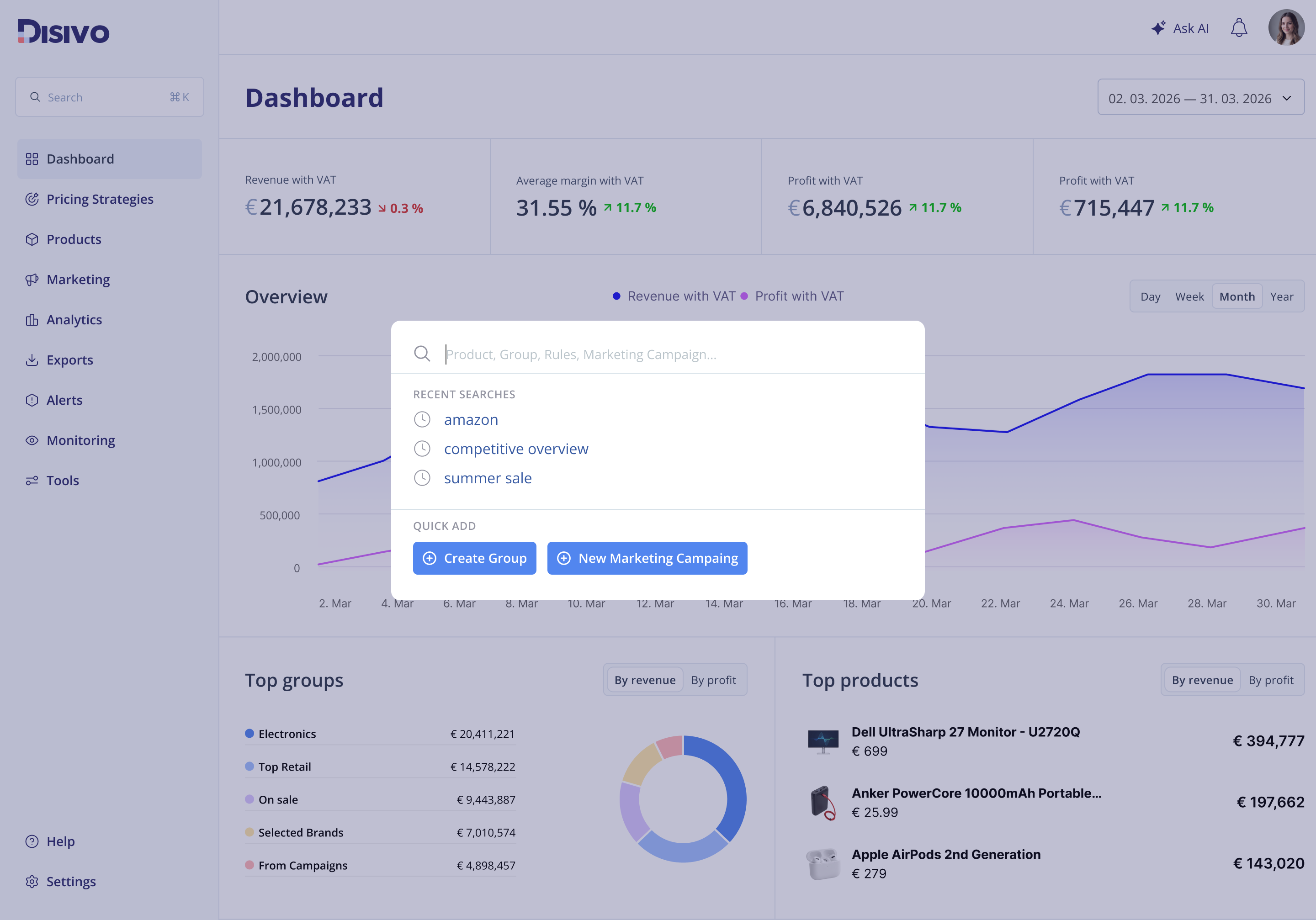Click magnifier icon in search modal
The image size is (1316, 920).
pyautogui.click(x=422, y=354)
